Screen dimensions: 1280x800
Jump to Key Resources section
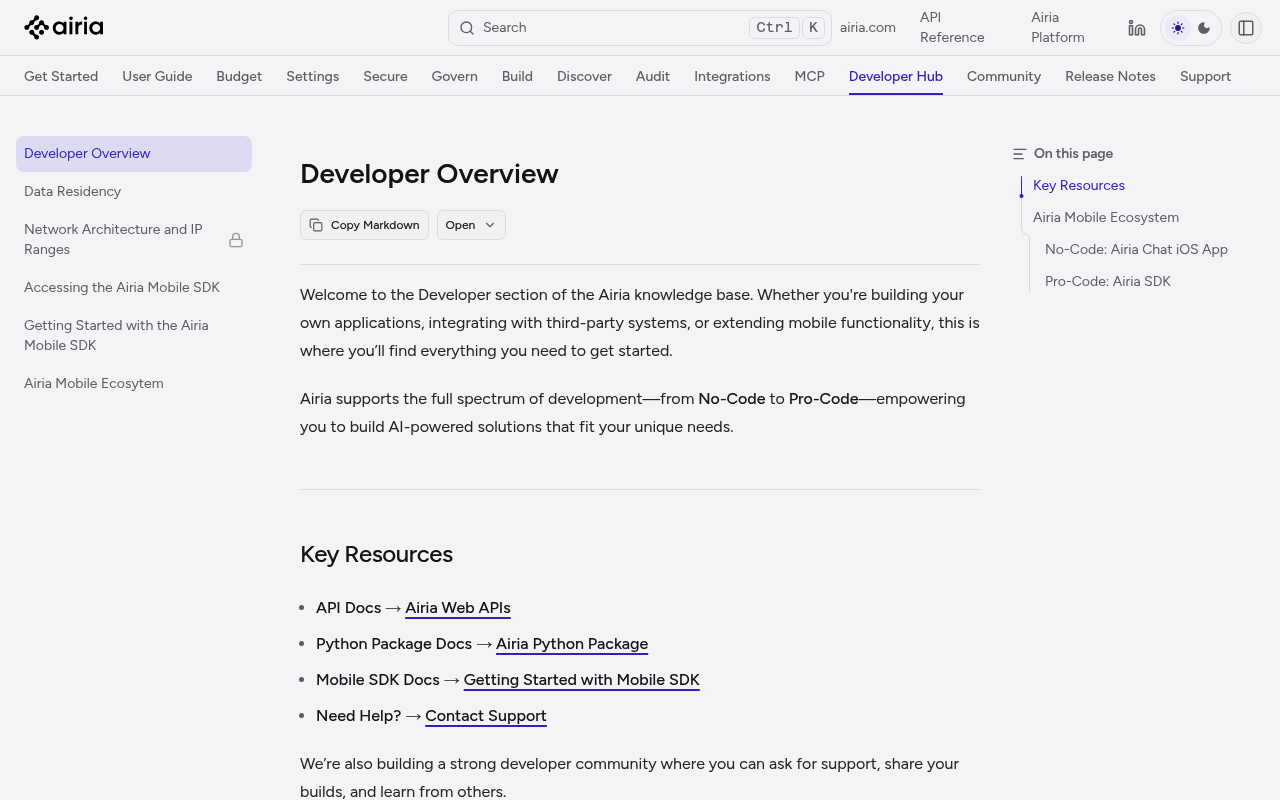[x=1079, y=186]
